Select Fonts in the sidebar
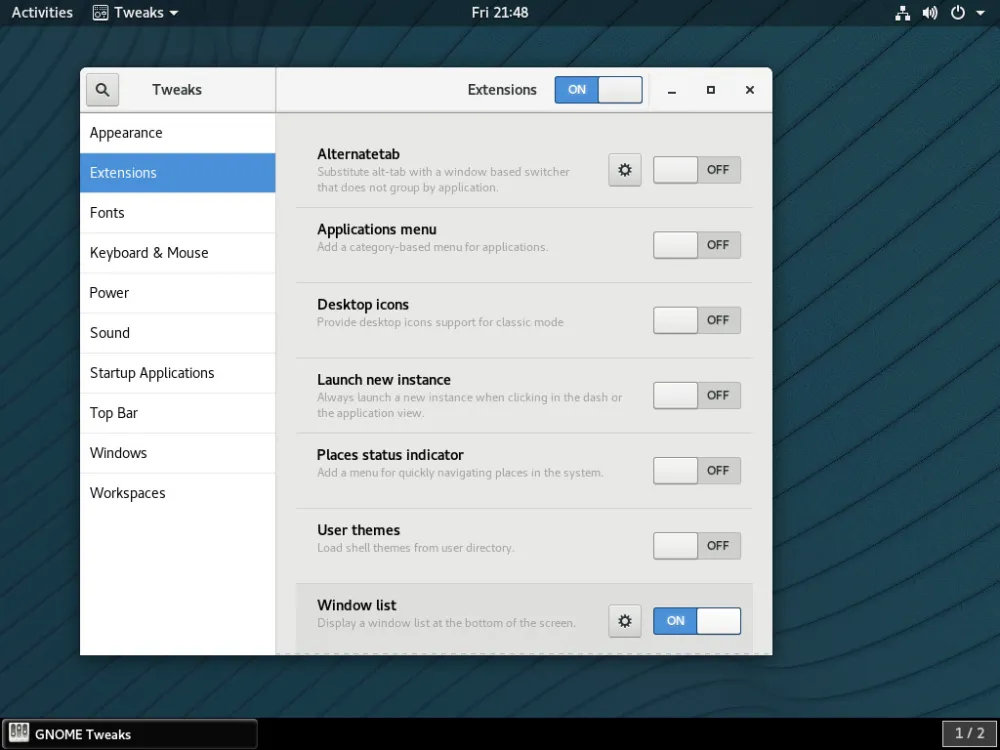This screenshot has width=1000, height=750. pyautogui.click(x=107, y=212)
